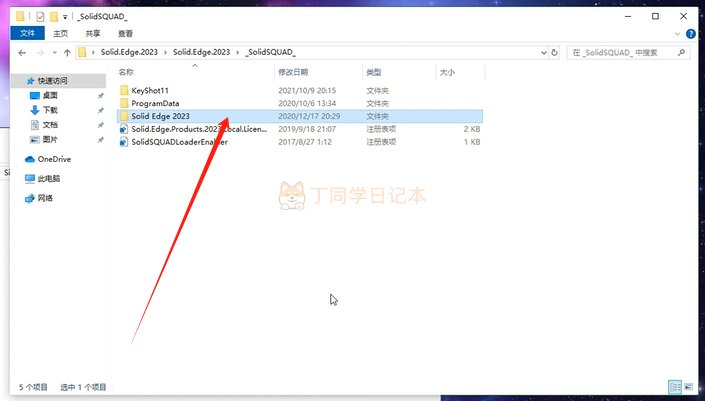Click the forward navigation arrow
The width and height of the screenshot is (705, 401).
[x=40, y=53]
